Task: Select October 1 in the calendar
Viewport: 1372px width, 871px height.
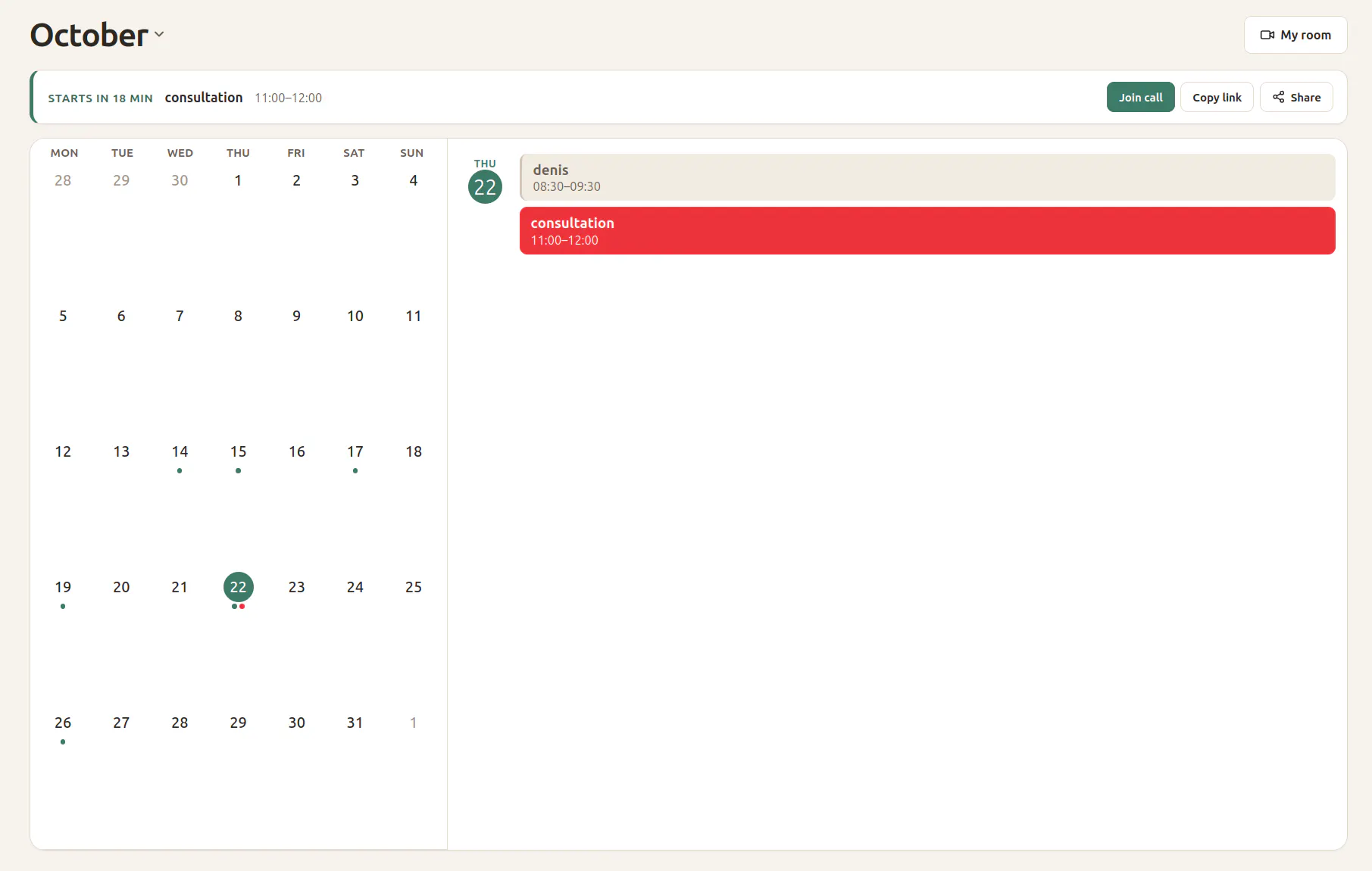Action: (x=238, y=180)
